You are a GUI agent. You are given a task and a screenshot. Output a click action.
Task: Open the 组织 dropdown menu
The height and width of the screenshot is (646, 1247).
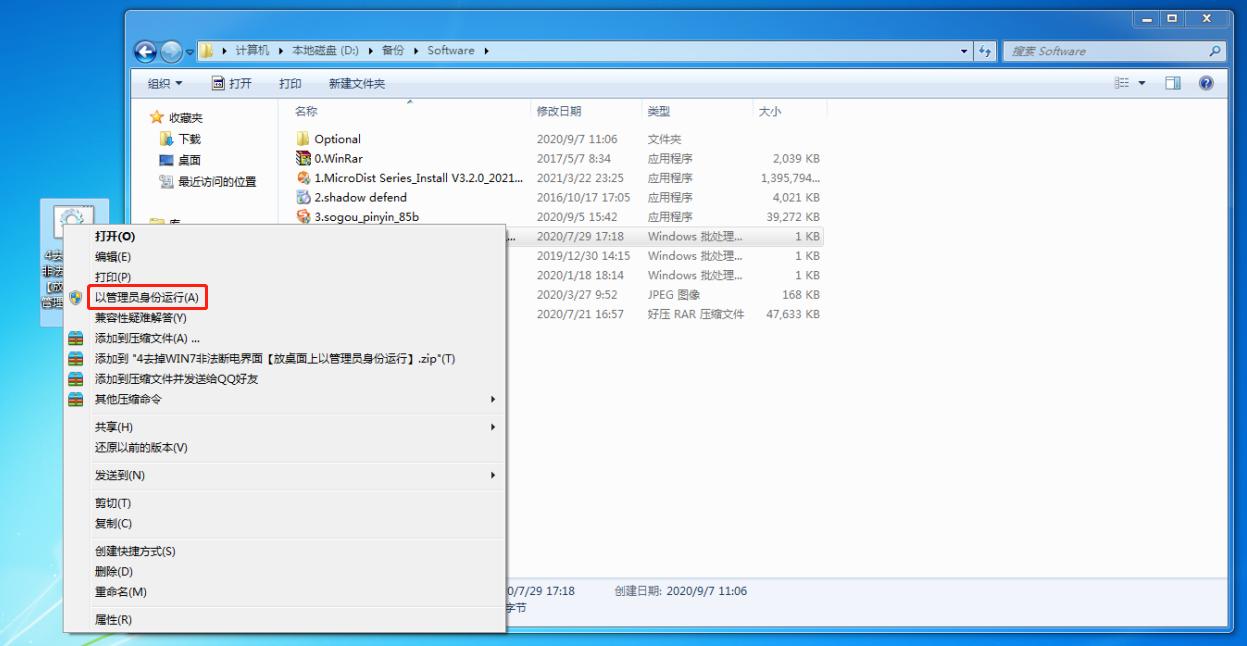click(x=165, y=84)
